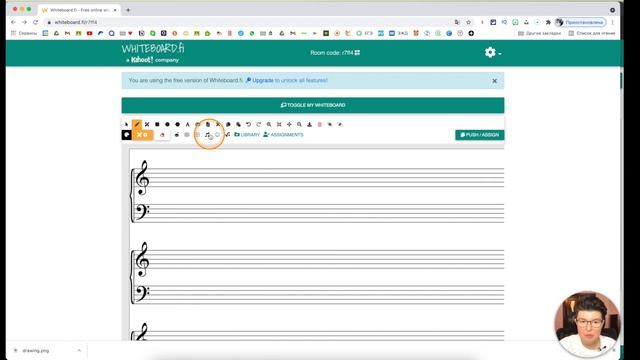Viewport: 640px width, 360px height.
Task: Show room code QR grid icon
Action: click(x=357, y=53)
